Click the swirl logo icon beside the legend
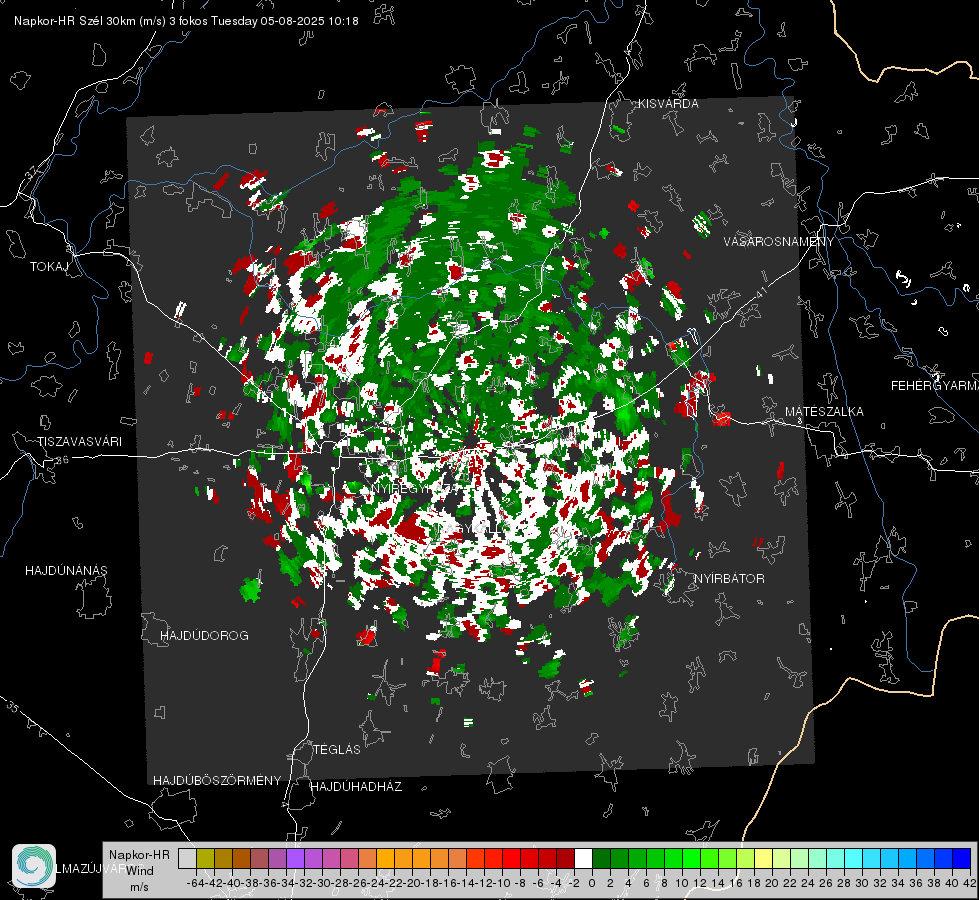Screen dimensions: 979x900 point(34,866)
